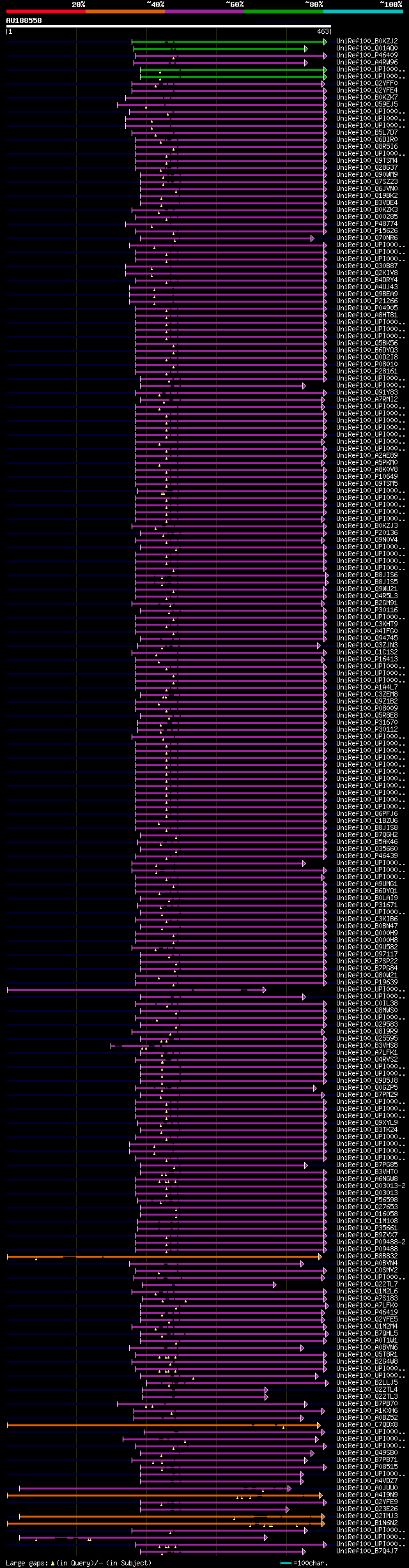Select label UniRef100_C7QDX8
This screenshot has width=409, height=1568.
367,1425
